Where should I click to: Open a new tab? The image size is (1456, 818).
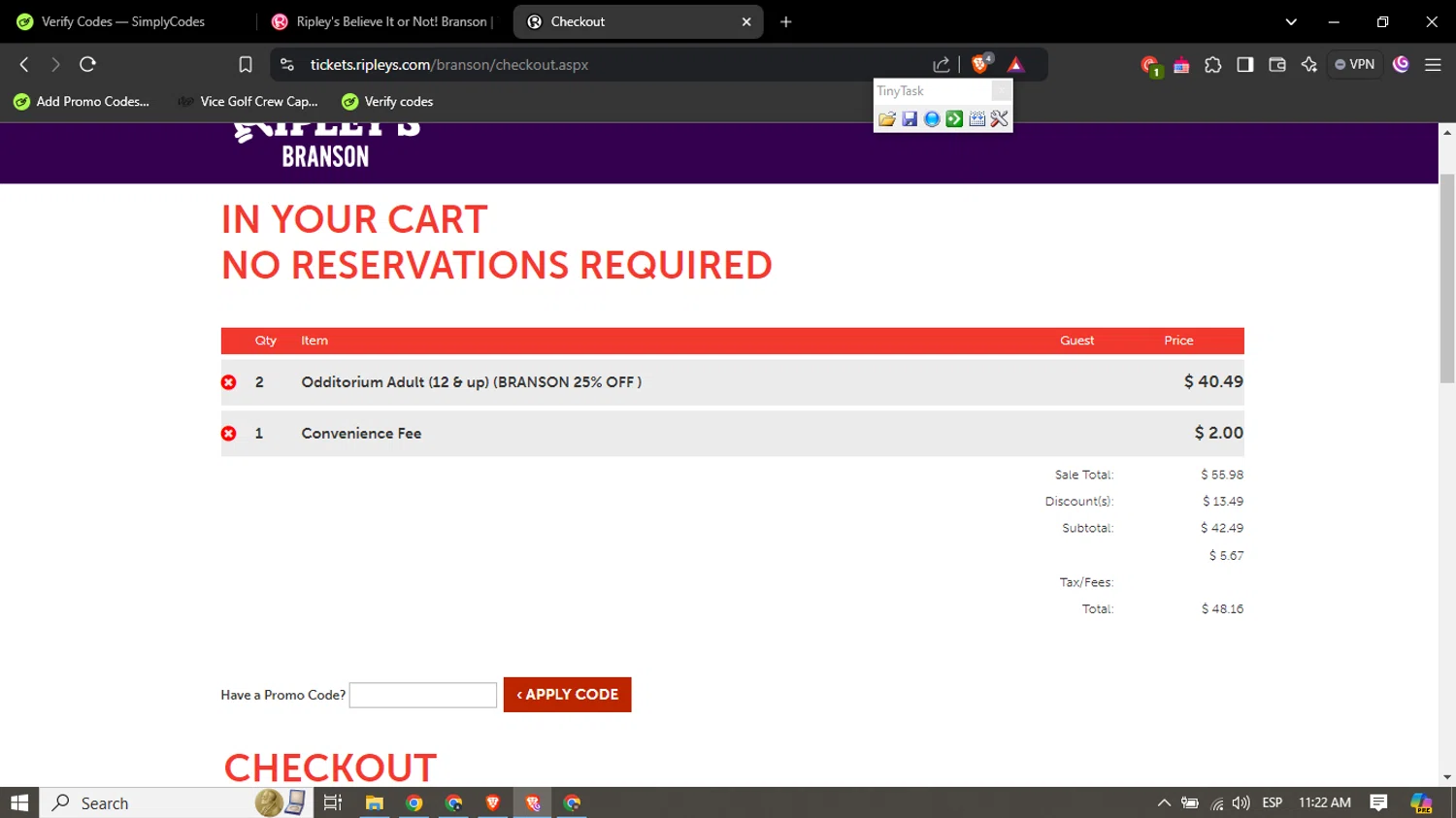[x=786, y=21]
